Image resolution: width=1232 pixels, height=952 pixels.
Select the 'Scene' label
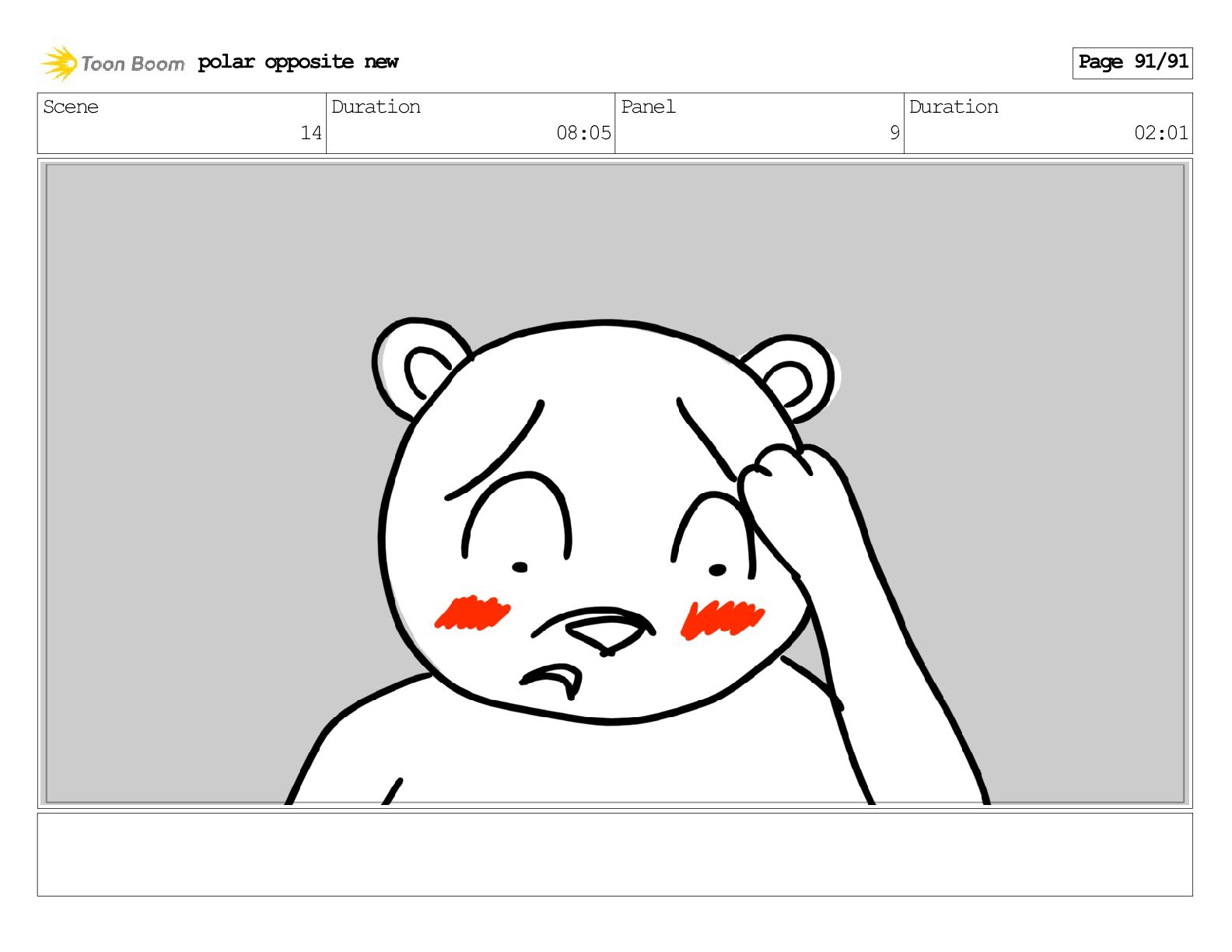71,107
